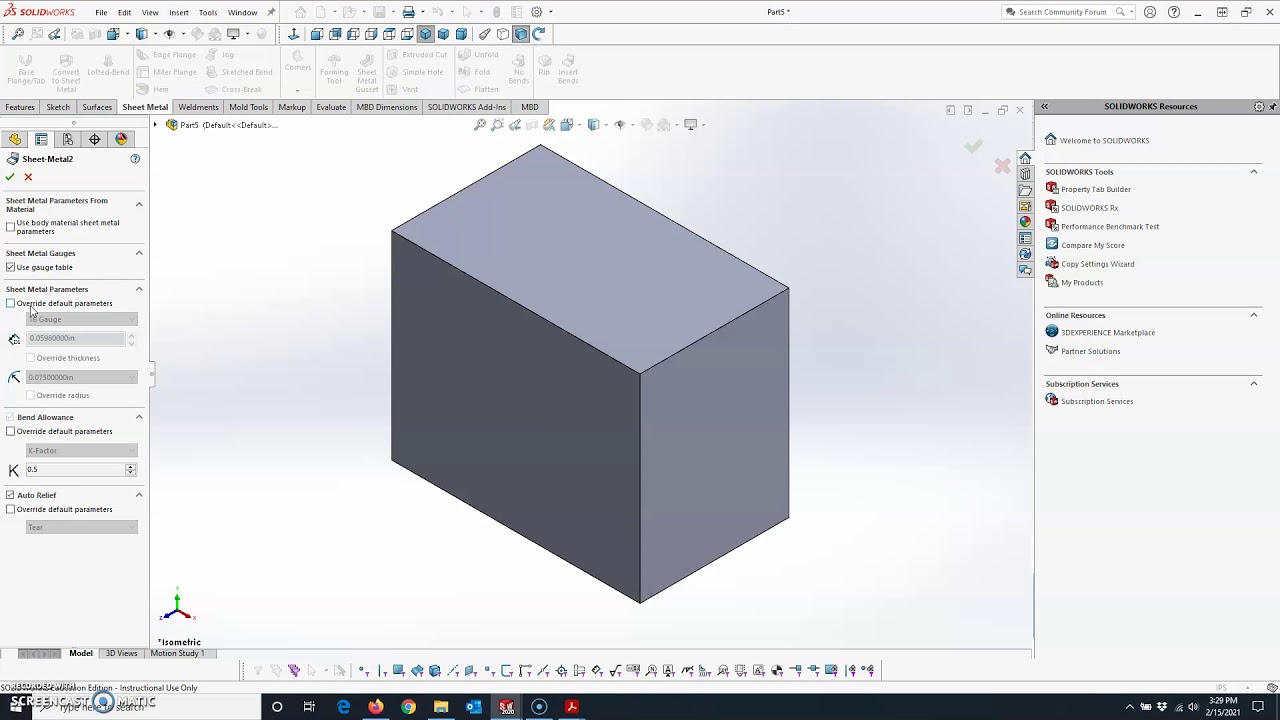The height and width of the screenshot is (720, 1280).
Task: Open Firefox from the Windows taskbar
Action: [x=375, y=707]
